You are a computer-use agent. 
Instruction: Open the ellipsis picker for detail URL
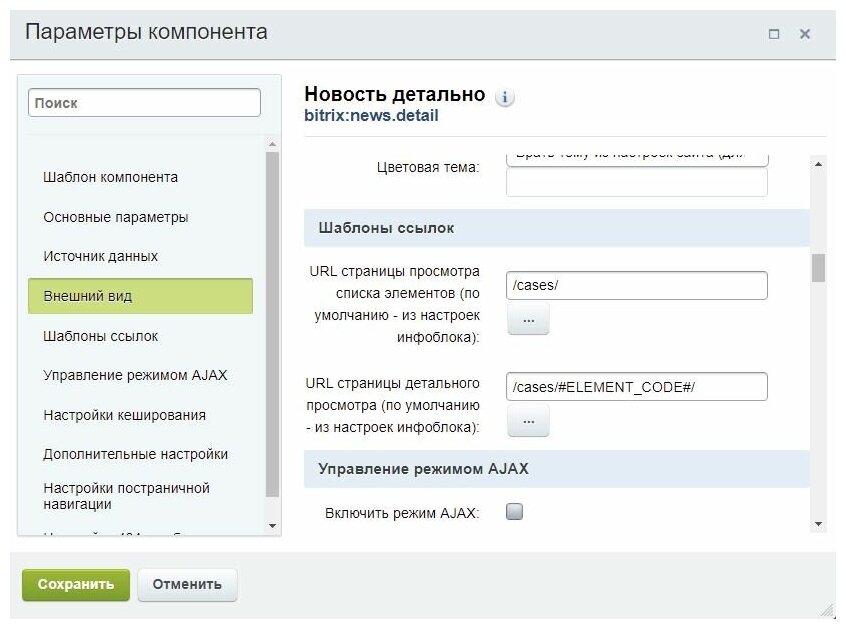528,422
